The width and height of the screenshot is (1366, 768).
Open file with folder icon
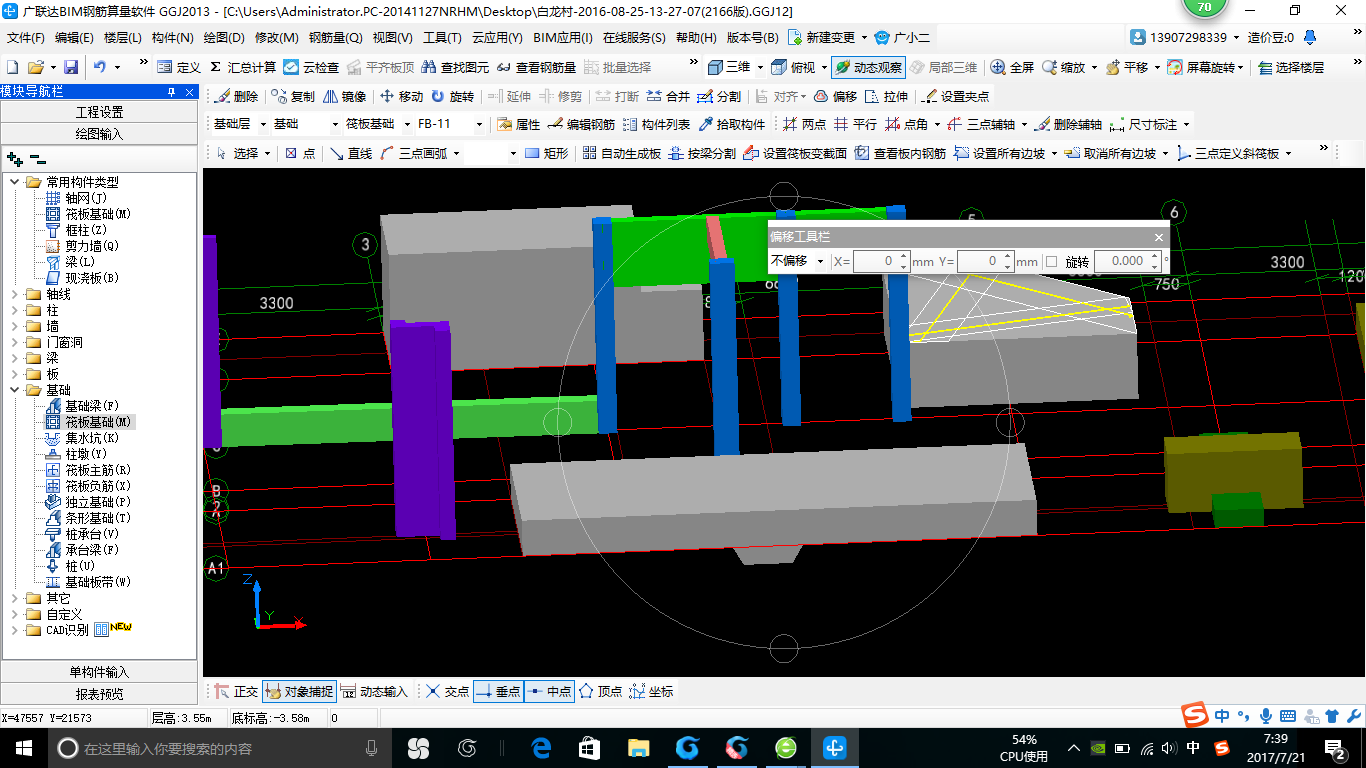coord(36,67)
